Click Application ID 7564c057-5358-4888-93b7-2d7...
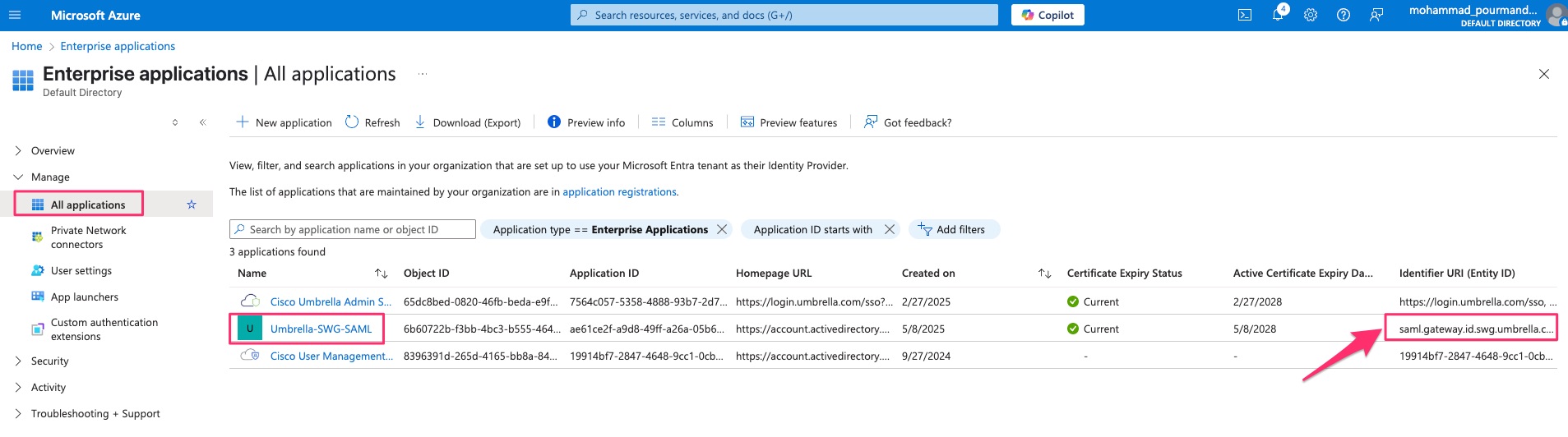 [x=648, y=301]
